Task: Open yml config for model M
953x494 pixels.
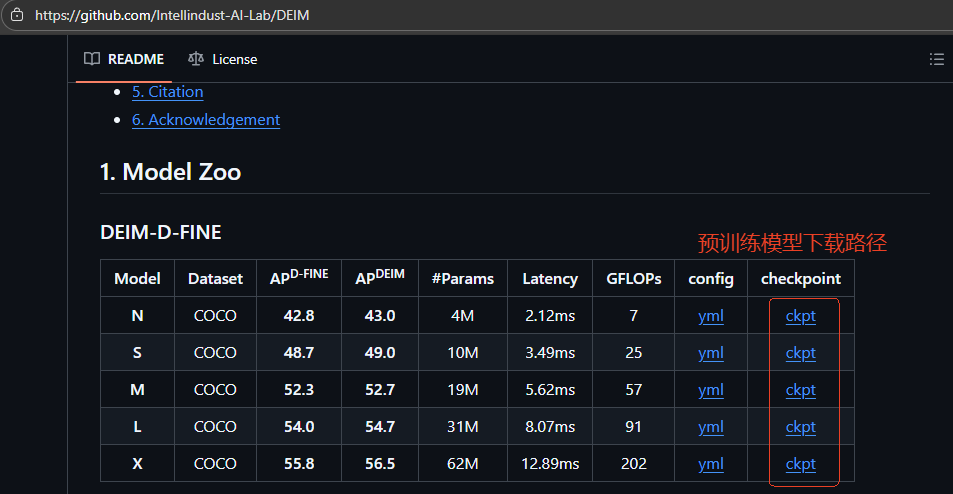Action: (x=710, y=390)
